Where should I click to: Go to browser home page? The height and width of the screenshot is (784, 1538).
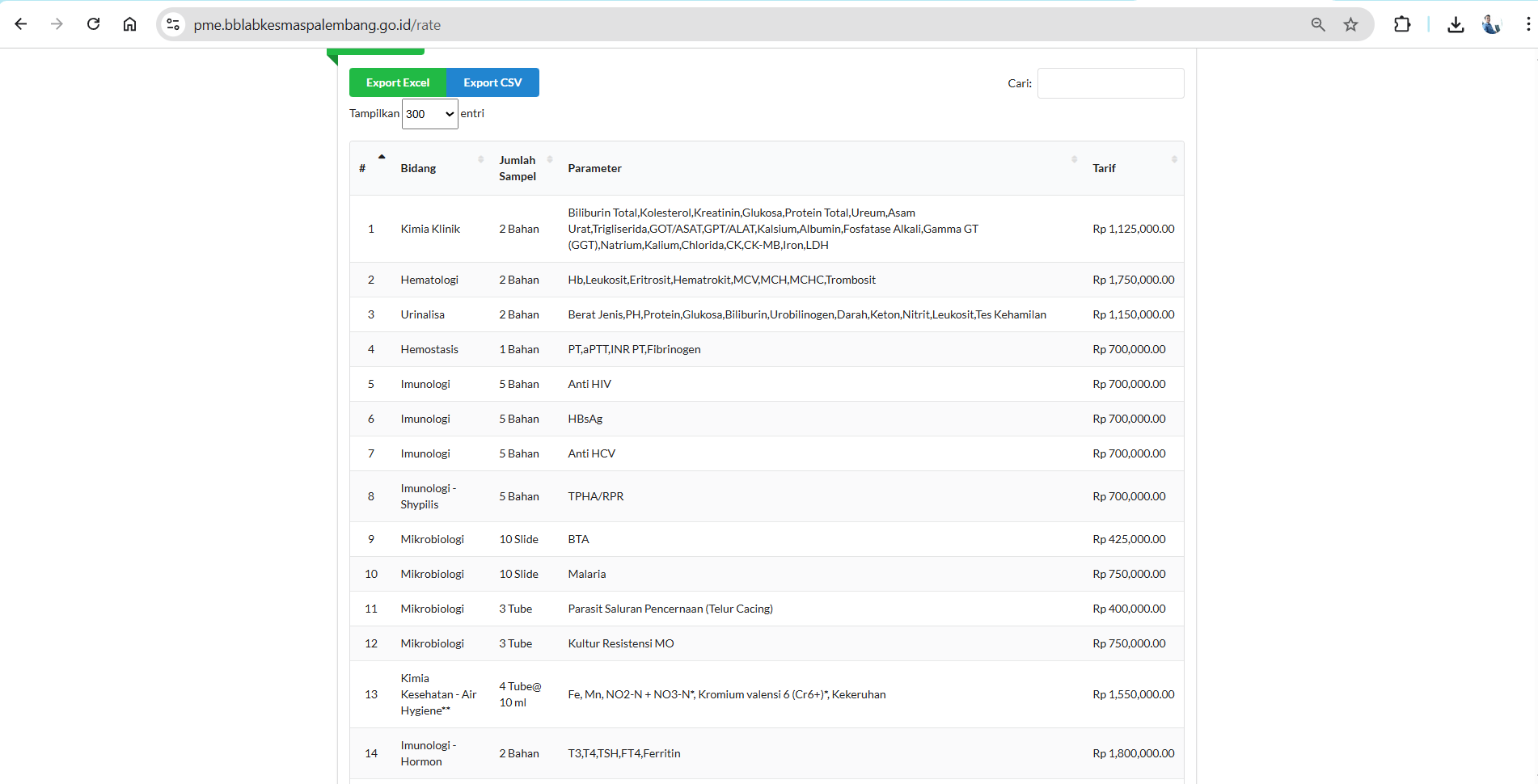pyautogui.click(x=129, y=24)
